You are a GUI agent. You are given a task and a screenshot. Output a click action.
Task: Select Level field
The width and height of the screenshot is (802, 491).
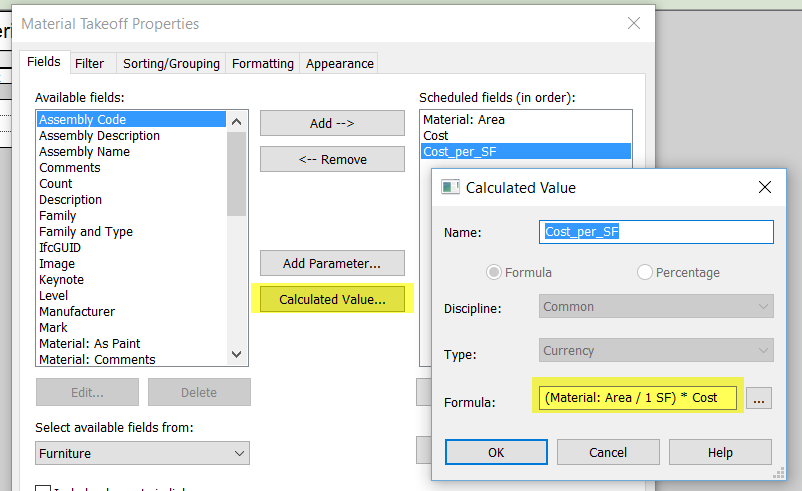point(132,295)
